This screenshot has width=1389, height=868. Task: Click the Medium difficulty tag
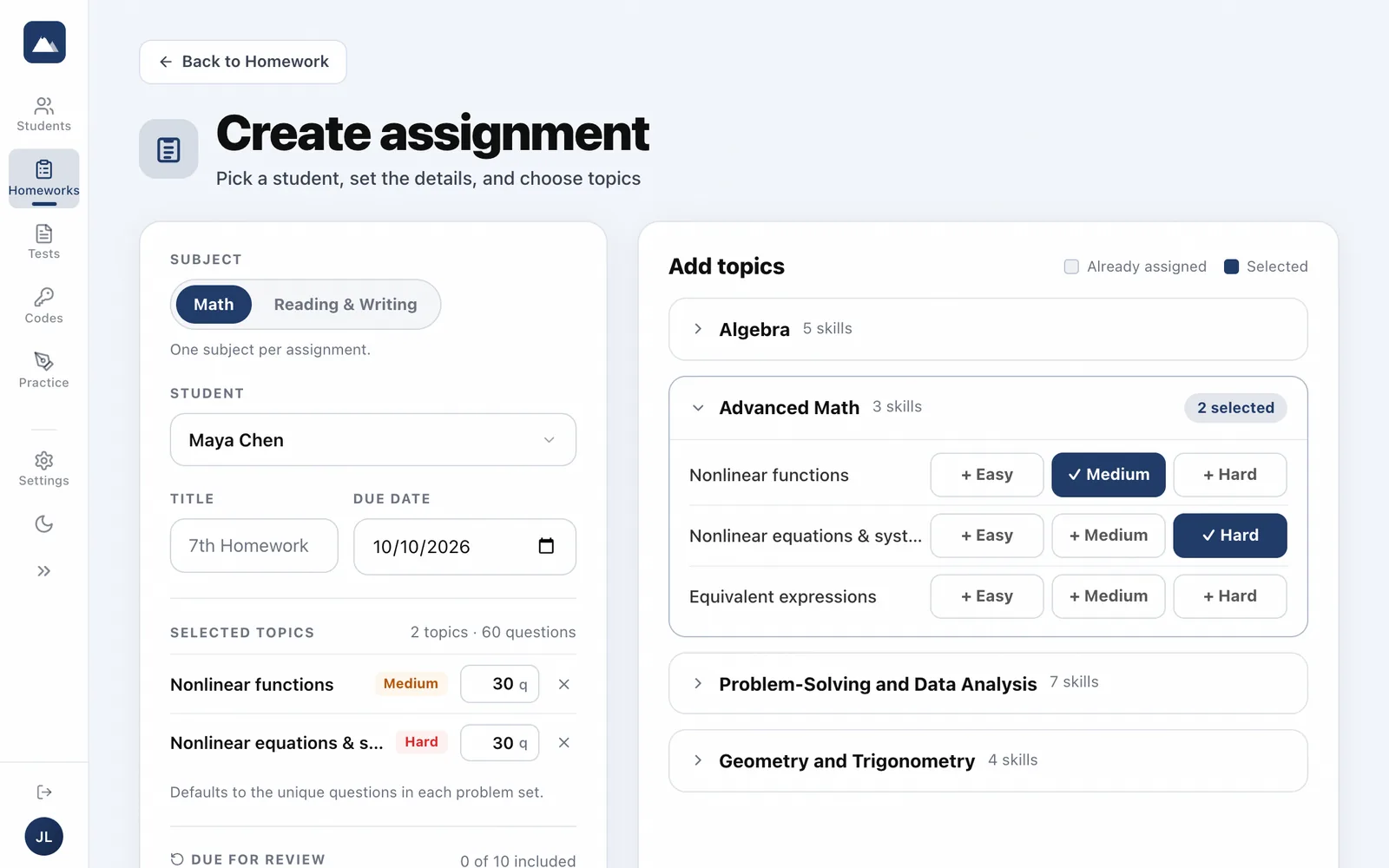coord(411,684)
